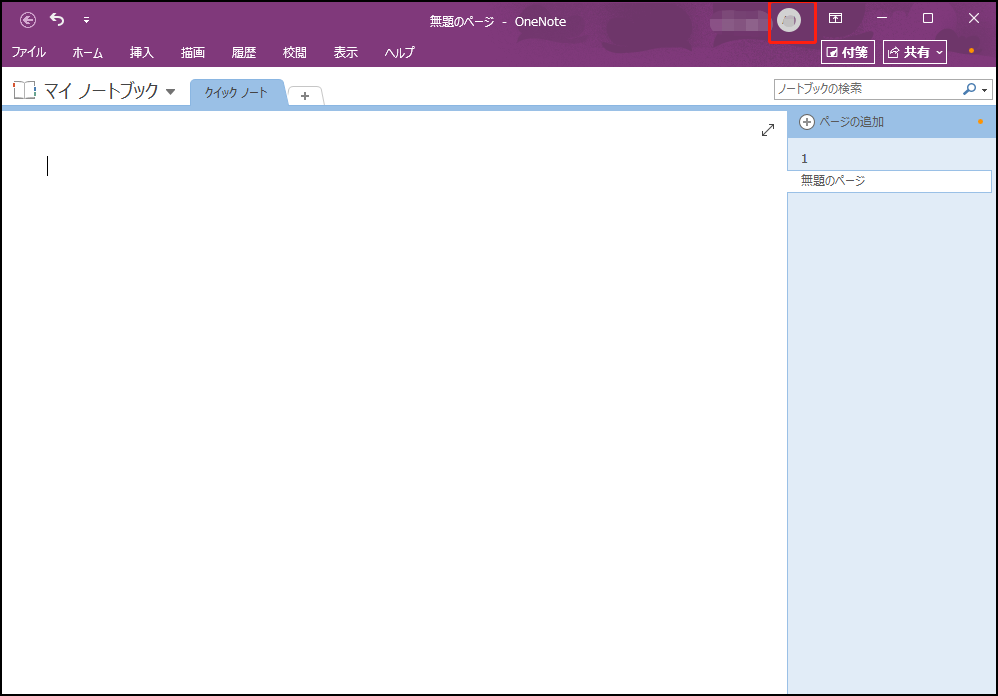Open the Quick Access Toolbar customize arrow
The height and width of the screenshot is (696, 998).
[86, 20]
